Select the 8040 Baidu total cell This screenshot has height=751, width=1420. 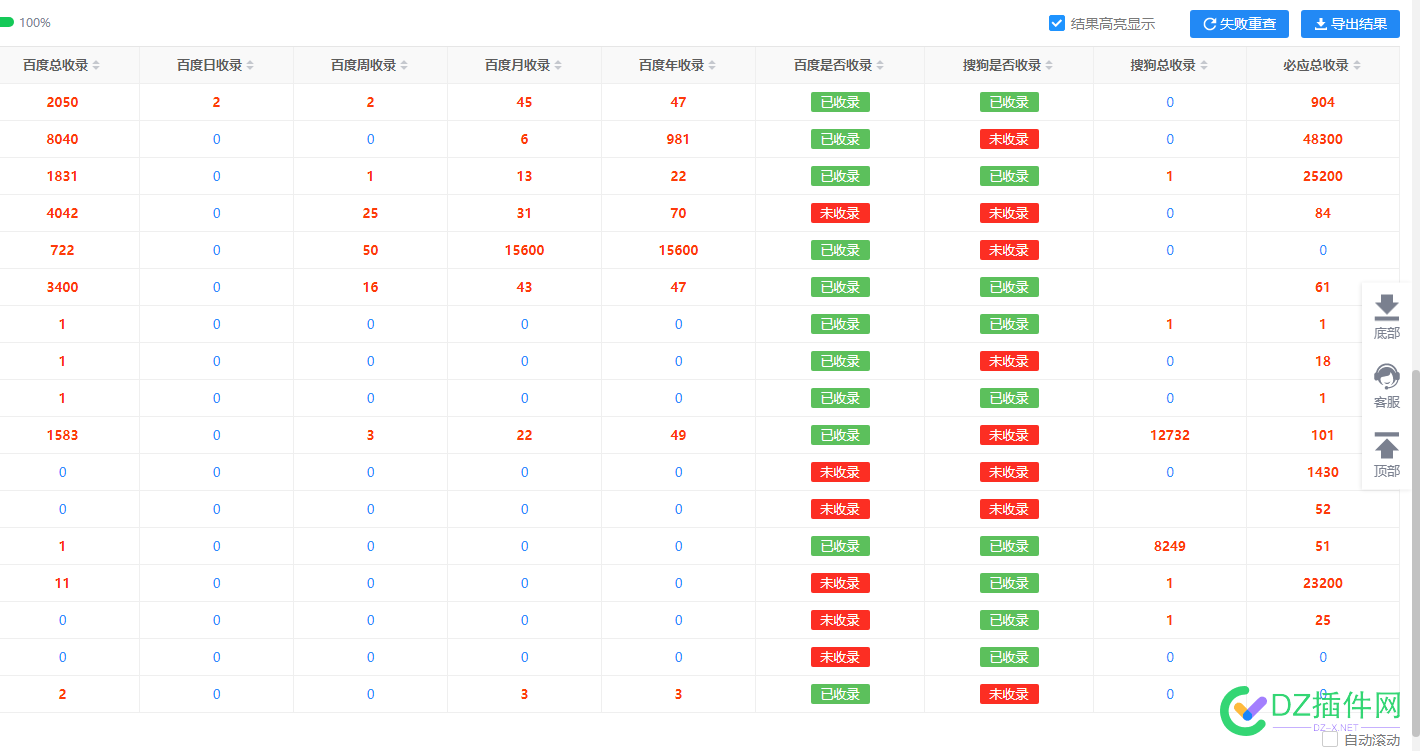(62, 139)
